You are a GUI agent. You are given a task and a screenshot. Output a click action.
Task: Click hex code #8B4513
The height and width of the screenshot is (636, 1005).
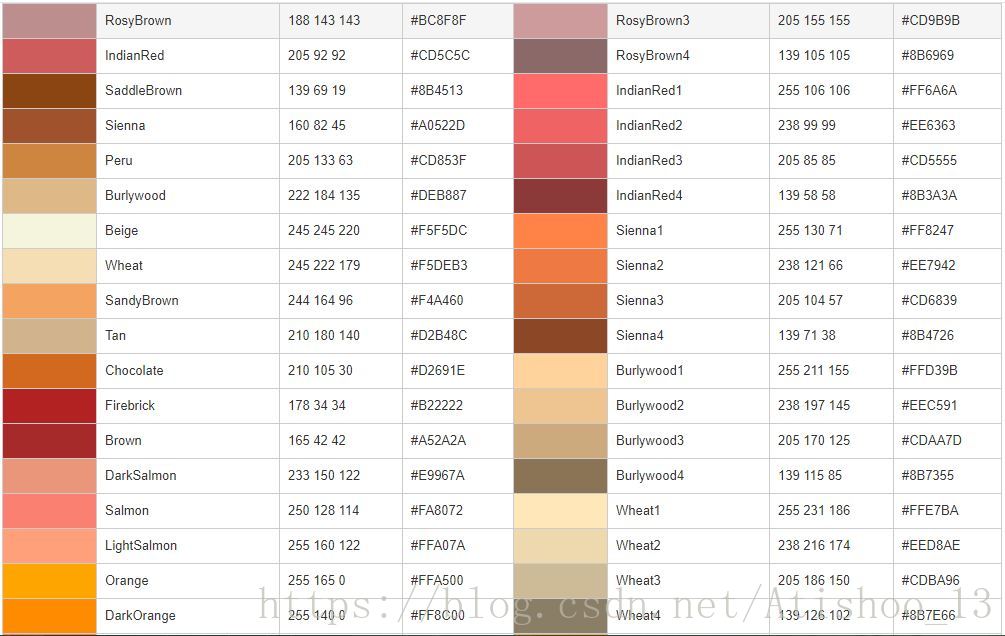click(436, 90)
